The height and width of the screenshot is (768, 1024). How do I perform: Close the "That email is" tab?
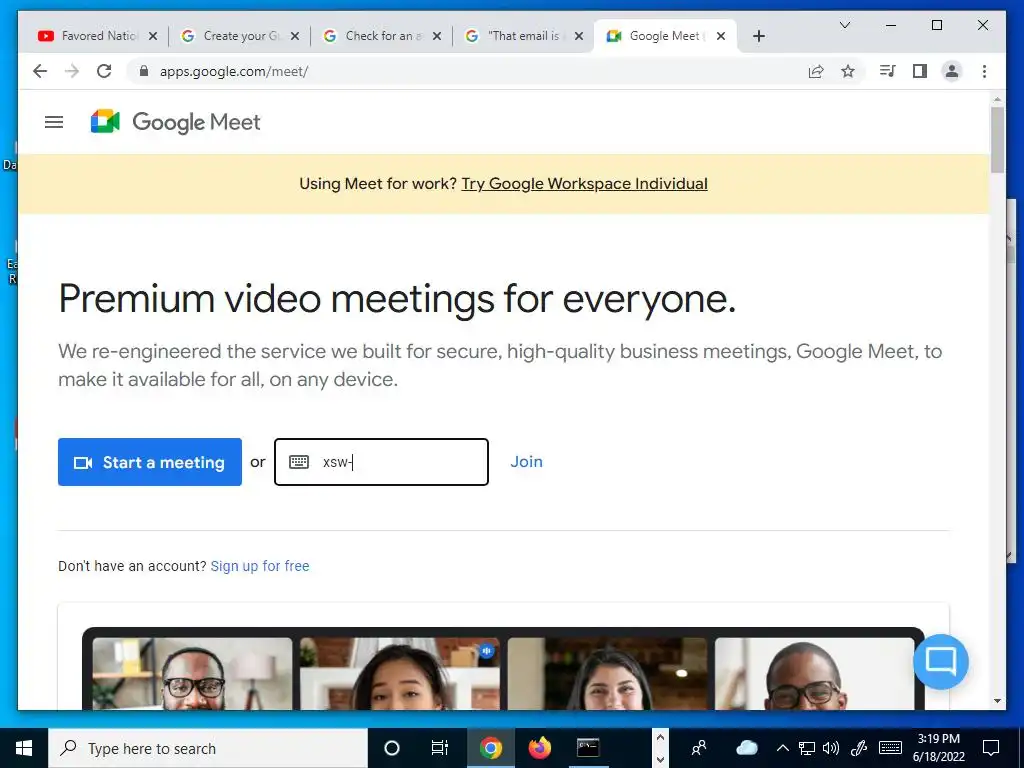(x=579, y=36)
